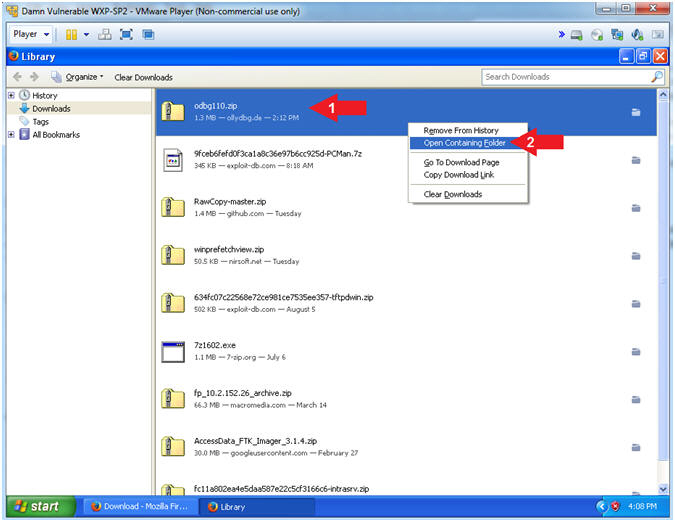Click scrollbar up arrow in downloads list
The image size is (675, 522).
pos(663,94)
